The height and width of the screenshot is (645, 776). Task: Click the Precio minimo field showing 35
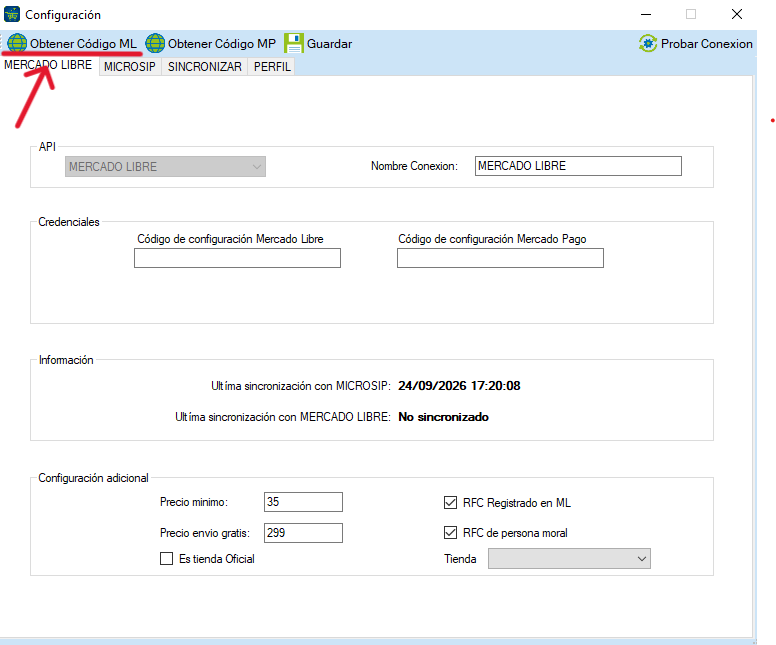point(303,502)
